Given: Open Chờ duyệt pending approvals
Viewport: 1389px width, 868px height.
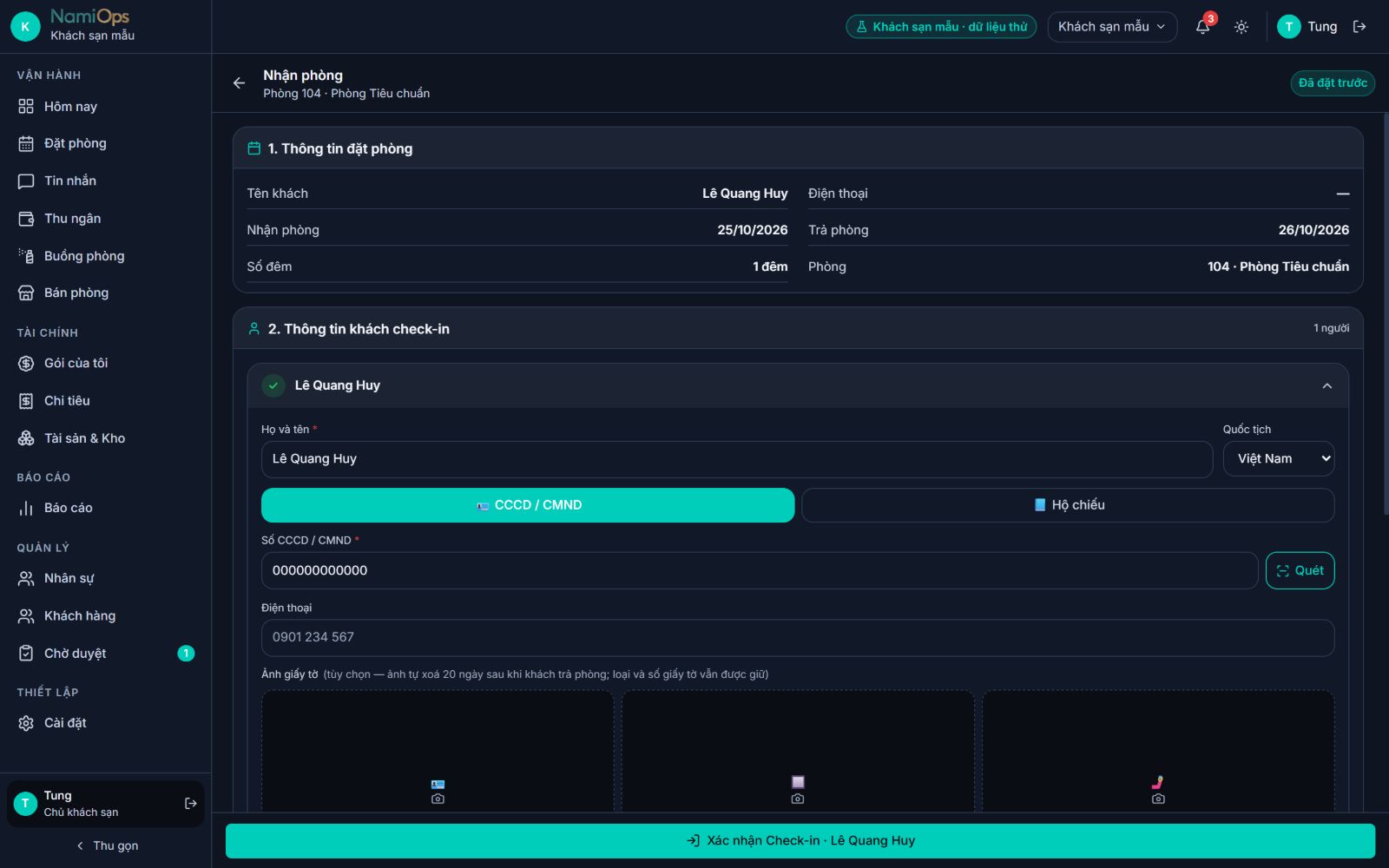Looking at the screenshot, I should (105, 654).
